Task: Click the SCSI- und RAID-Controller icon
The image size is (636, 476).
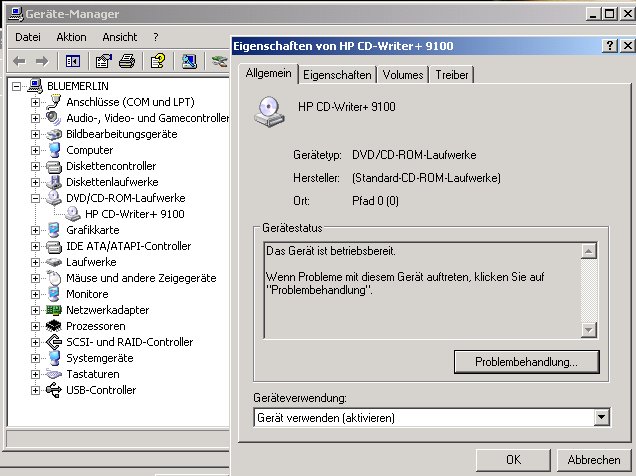Action: click(x=54, y=342)
